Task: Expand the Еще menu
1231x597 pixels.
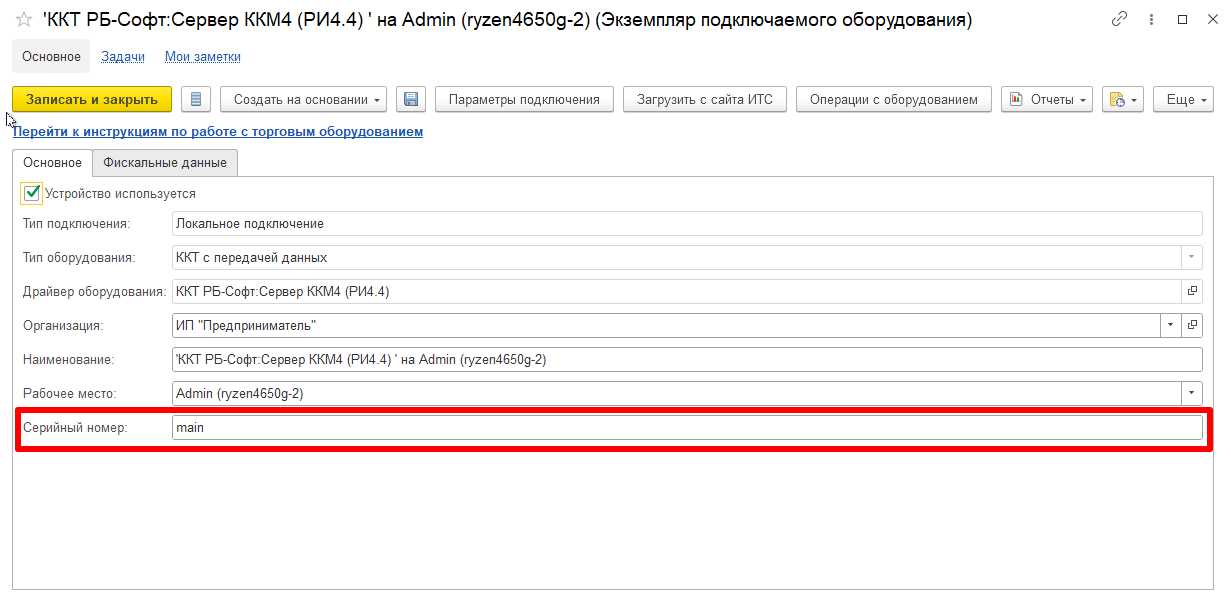Action: coord(1183,99)
